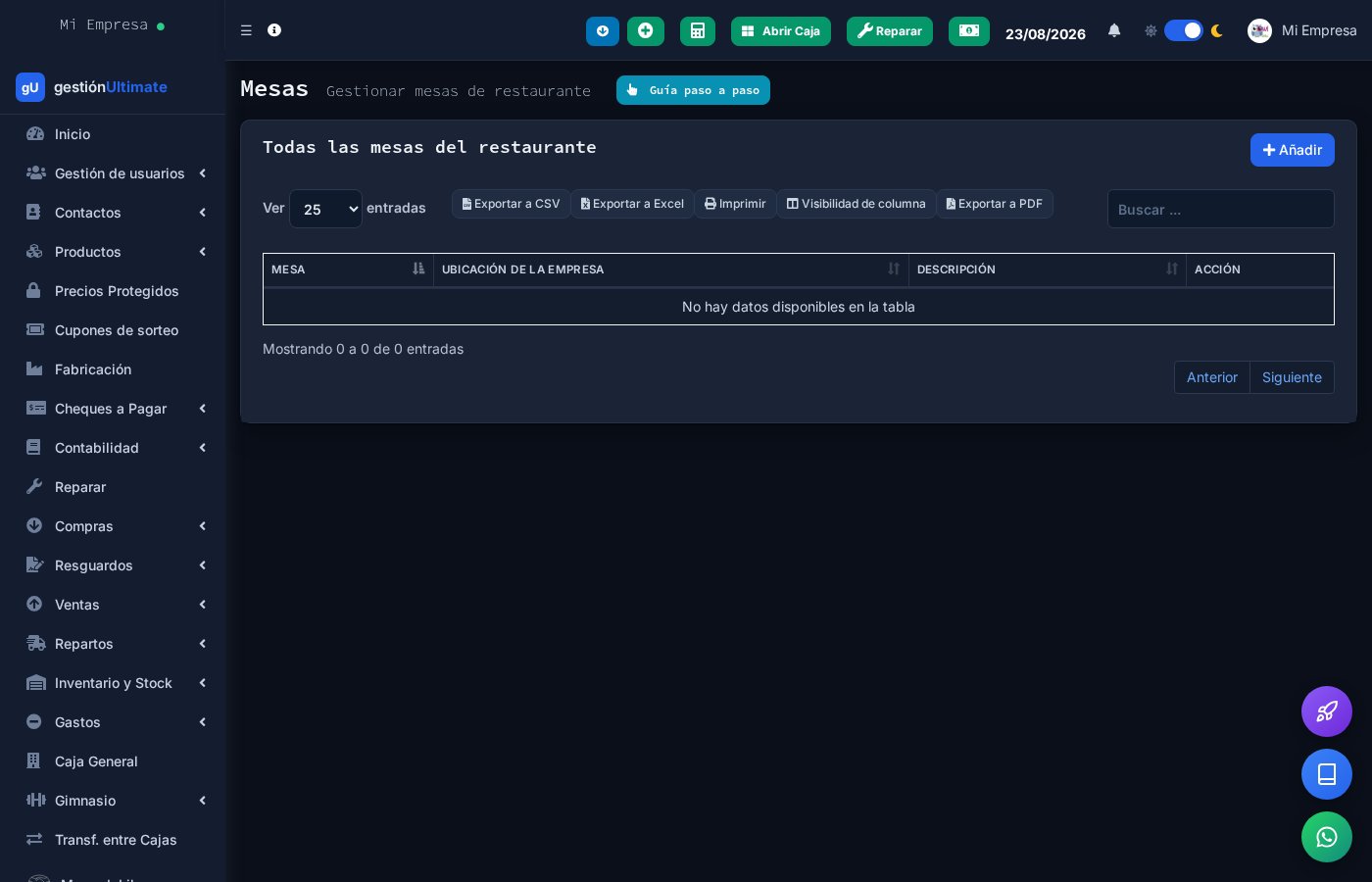Toggle the dark mode switch
The image size is (1372, 882).
click(1184, 30)
